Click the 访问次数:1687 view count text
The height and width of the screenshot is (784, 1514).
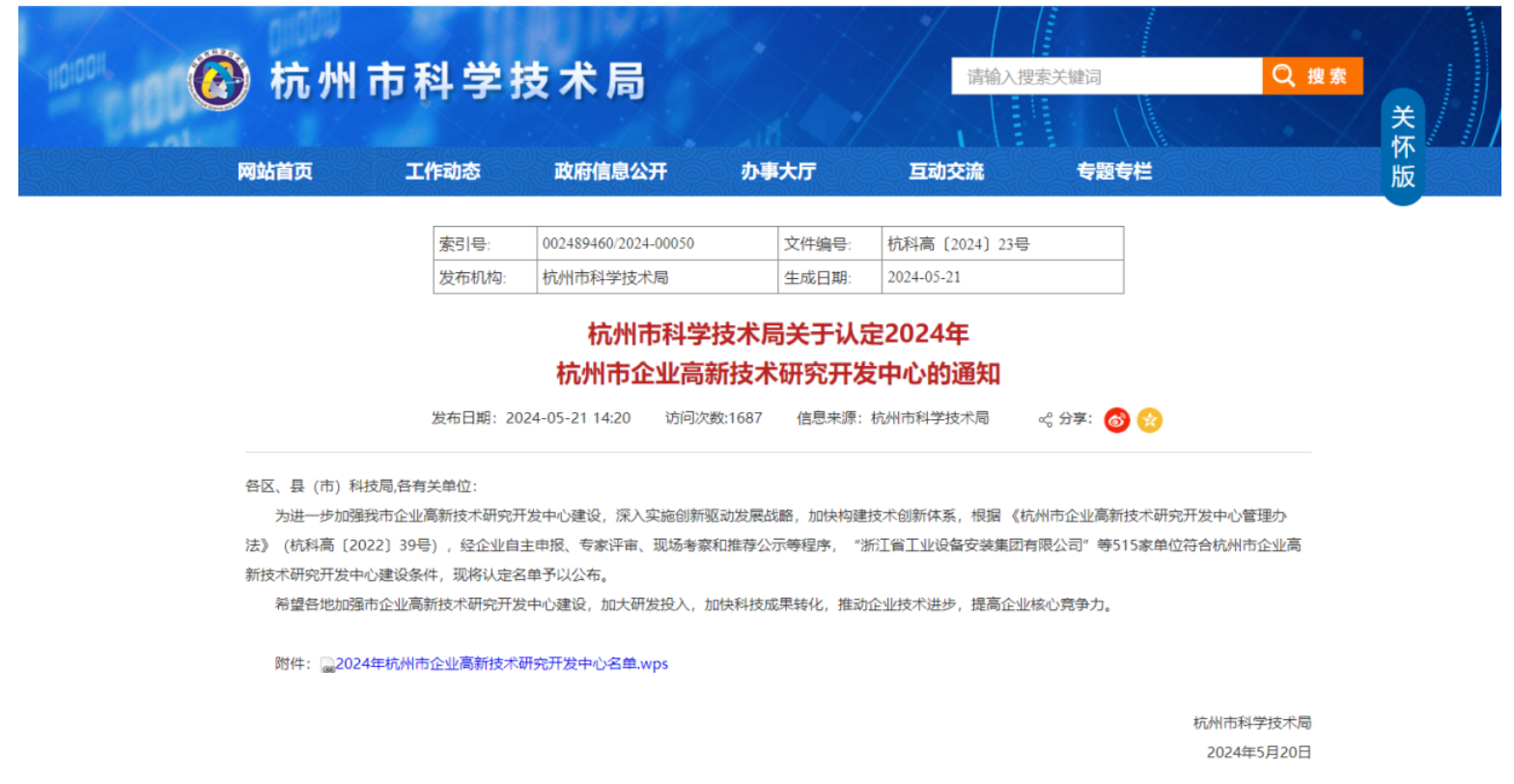[x=714, y=418]
